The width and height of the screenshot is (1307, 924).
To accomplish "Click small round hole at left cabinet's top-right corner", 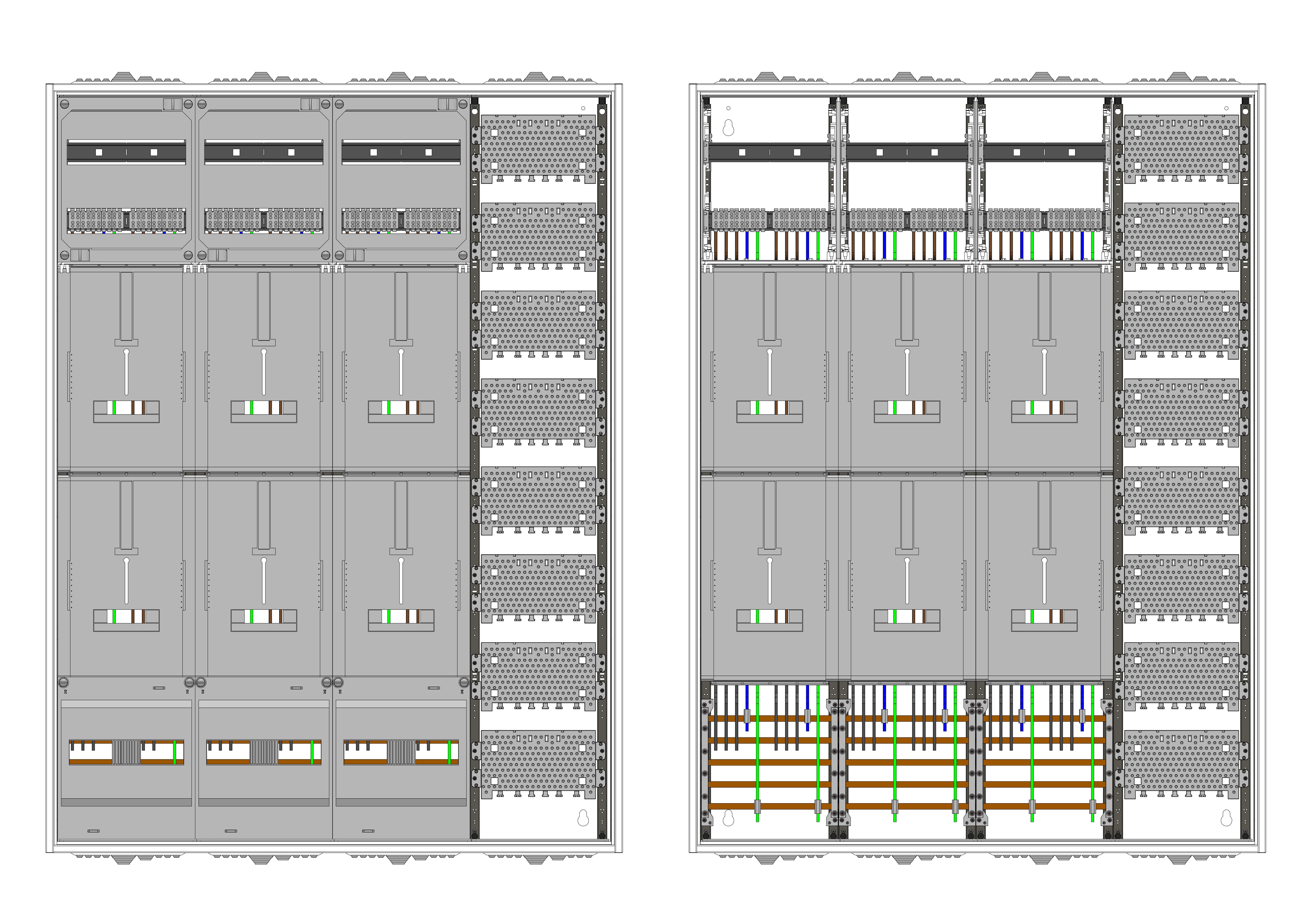I will coord(583,108).
